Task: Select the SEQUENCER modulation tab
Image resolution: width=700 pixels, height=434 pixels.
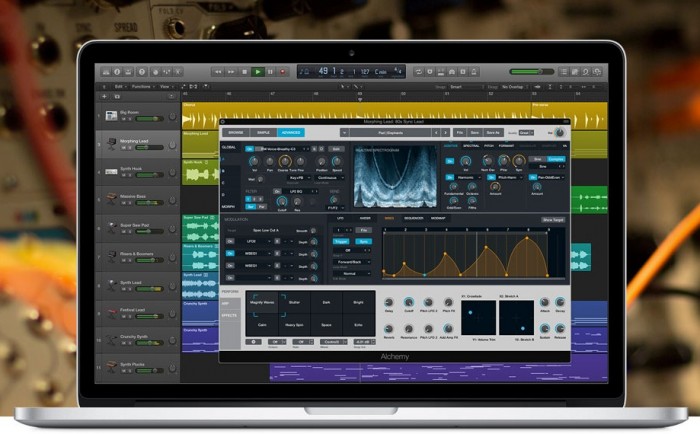Action: (413, 218)
